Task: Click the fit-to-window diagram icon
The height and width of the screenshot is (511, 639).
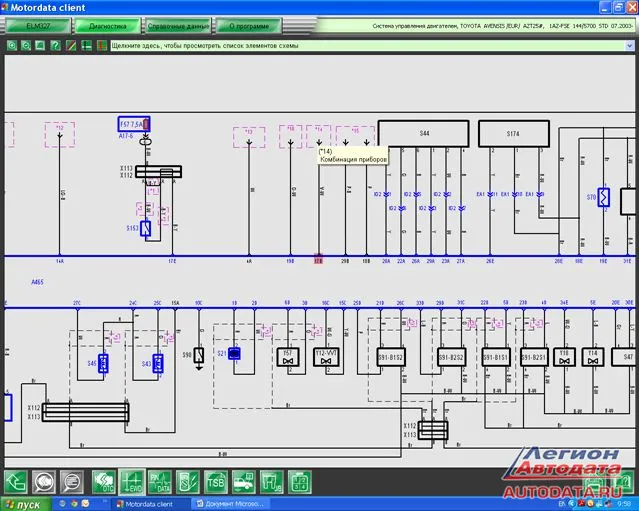Action: [40, 46]
